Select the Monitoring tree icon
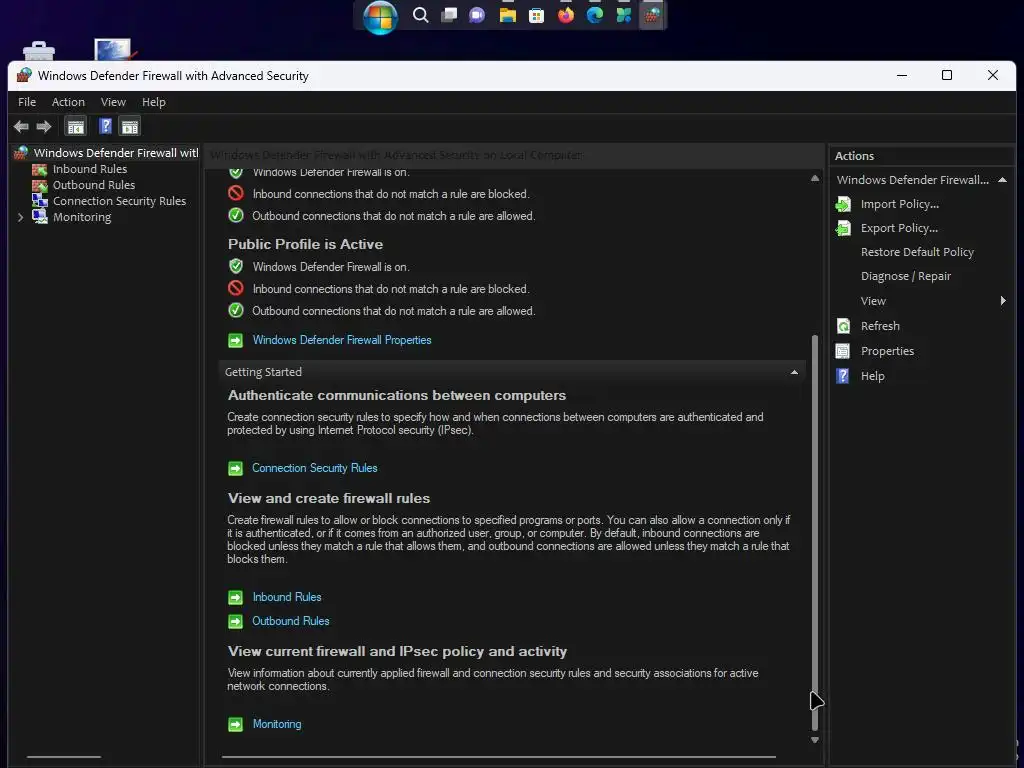This screenshot has height=768, width=1024. pyautogui.click(x=40, y=217)
